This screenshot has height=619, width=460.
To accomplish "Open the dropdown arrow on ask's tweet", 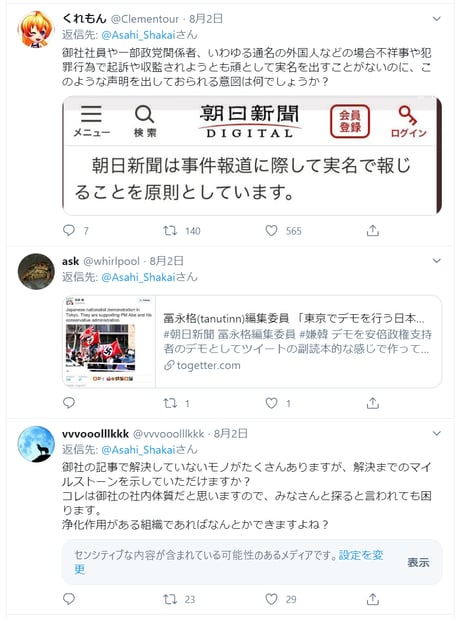I will (436, 261).
